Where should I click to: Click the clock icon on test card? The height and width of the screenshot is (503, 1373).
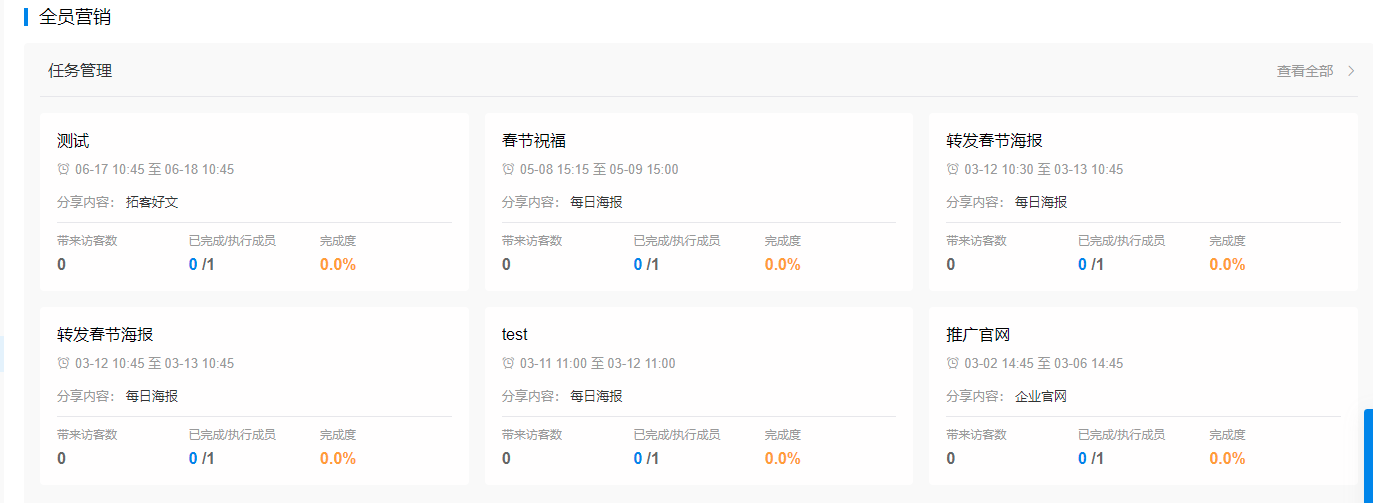coord(508,363)
